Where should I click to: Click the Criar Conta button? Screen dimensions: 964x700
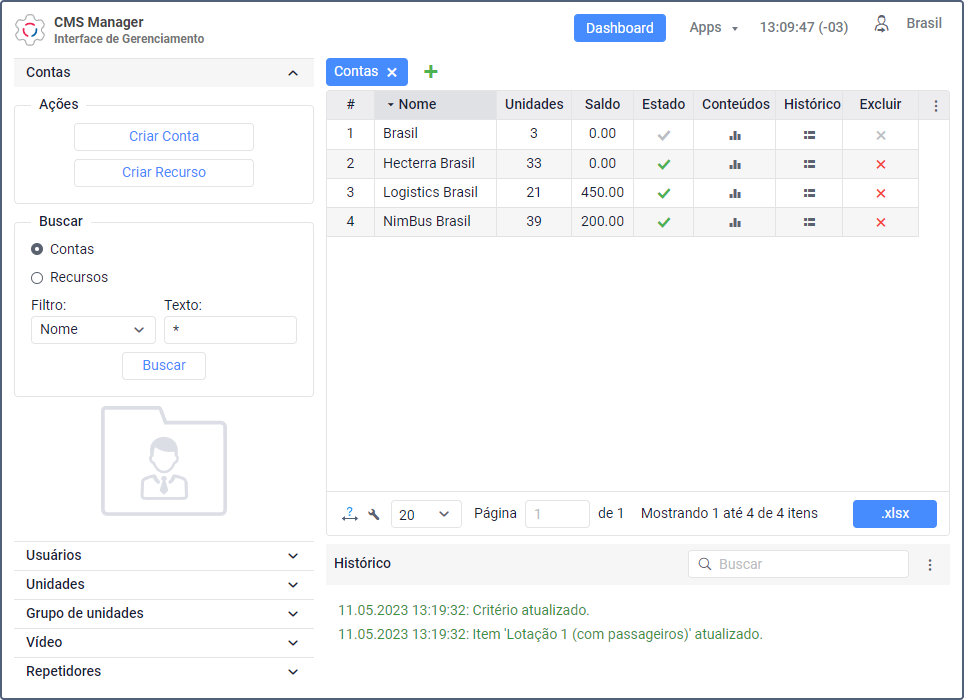(x=164, y=137)
